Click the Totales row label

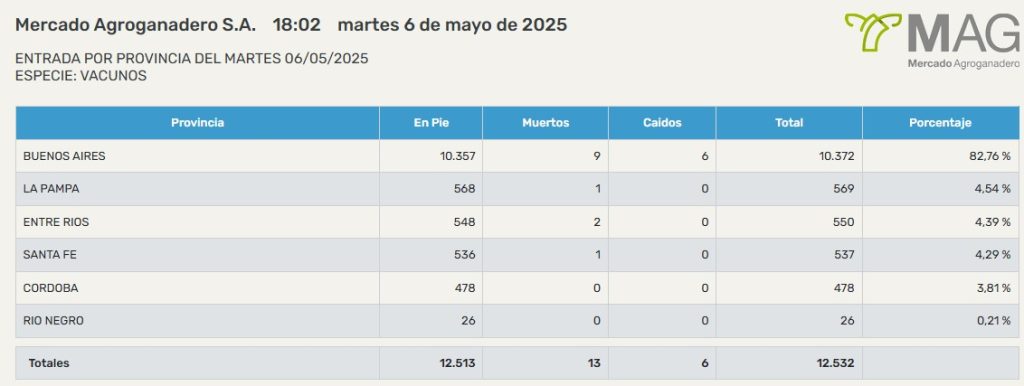point(49,363)
